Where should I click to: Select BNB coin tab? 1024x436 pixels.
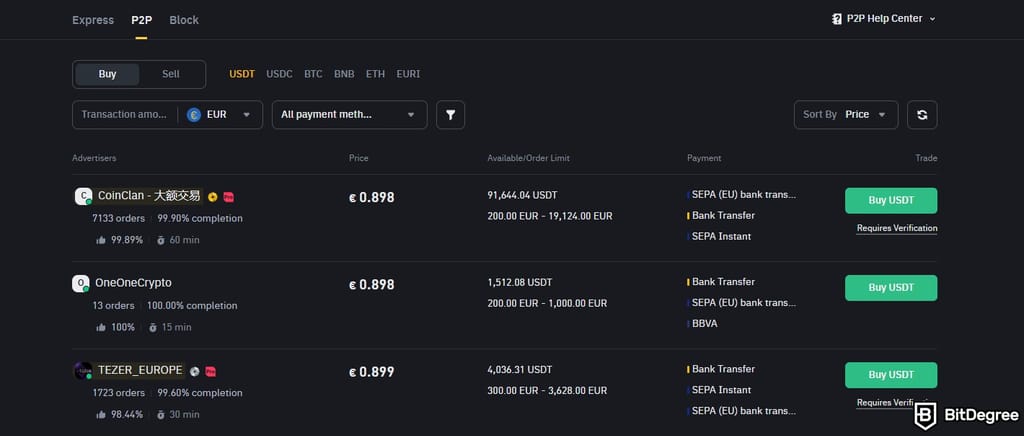(x=344, y=74)
